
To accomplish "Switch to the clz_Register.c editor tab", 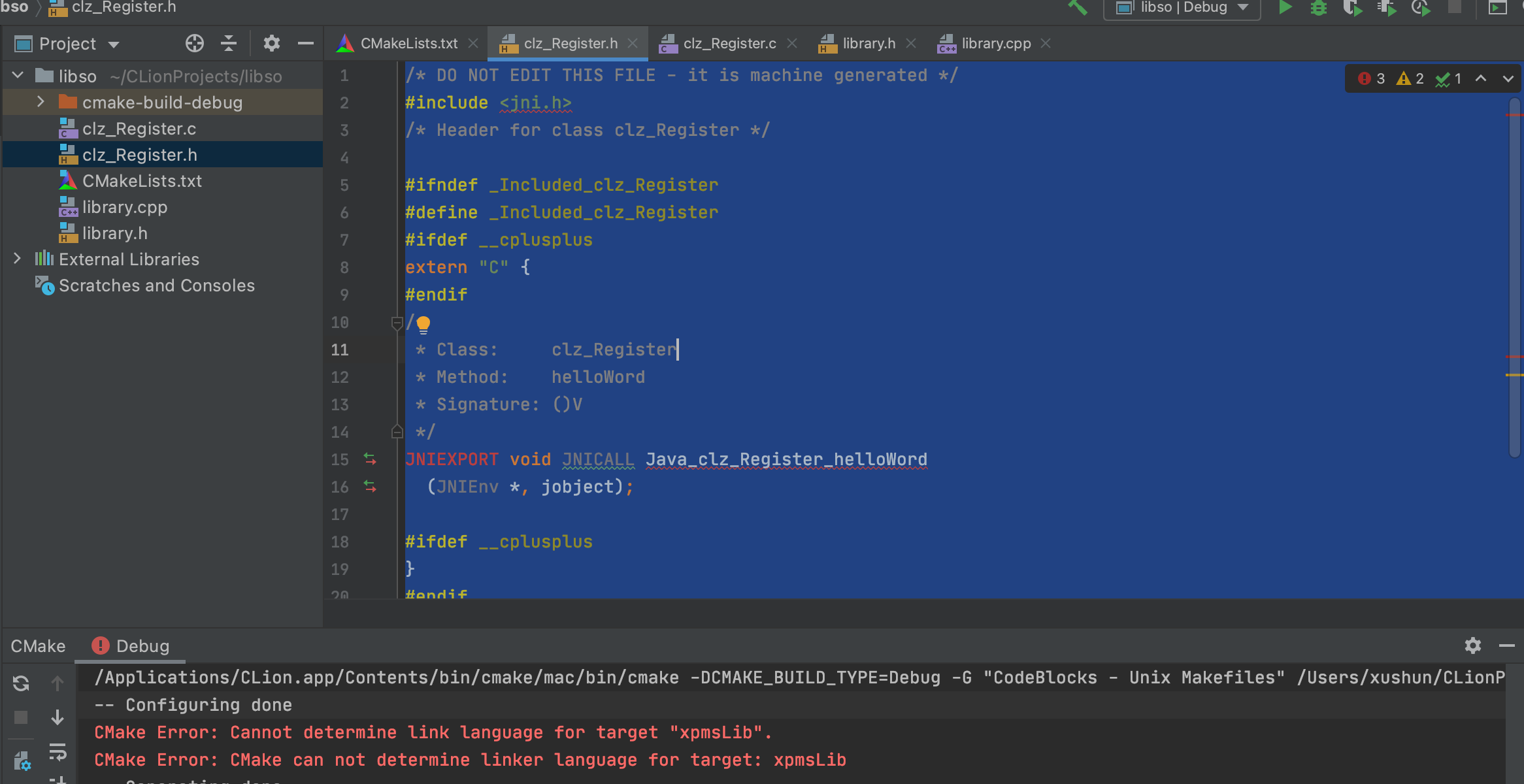I will coord(729,44).
